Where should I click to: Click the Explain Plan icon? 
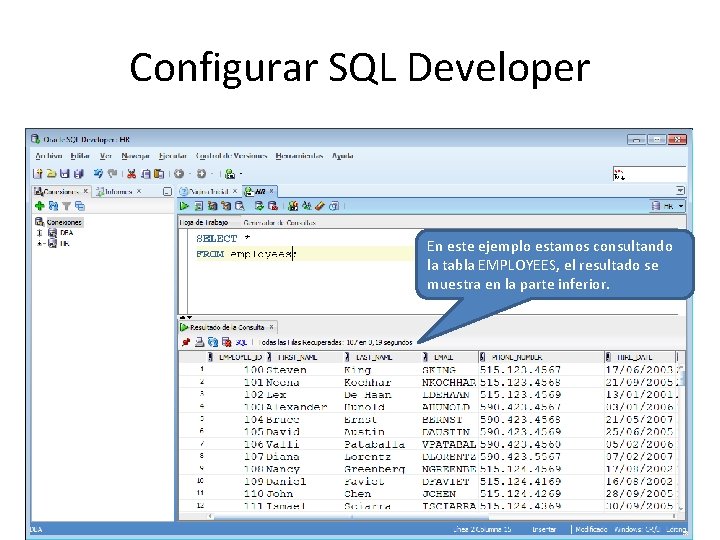click(212, 206)
